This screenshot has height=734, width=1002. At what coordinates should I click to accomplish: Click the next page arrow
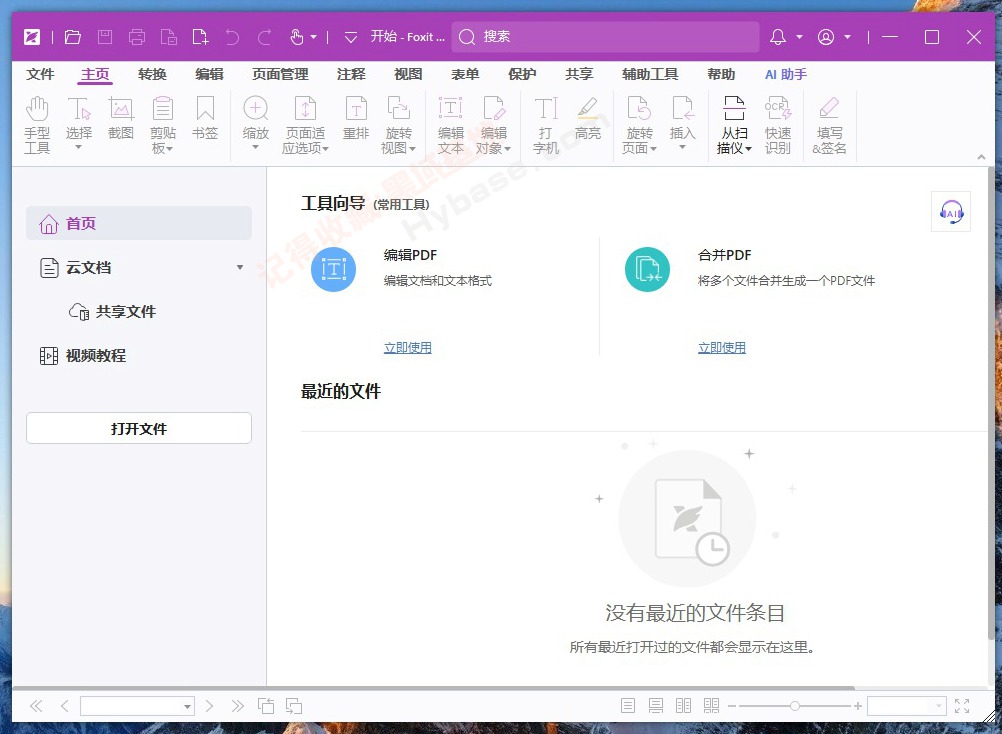point(209,706)
